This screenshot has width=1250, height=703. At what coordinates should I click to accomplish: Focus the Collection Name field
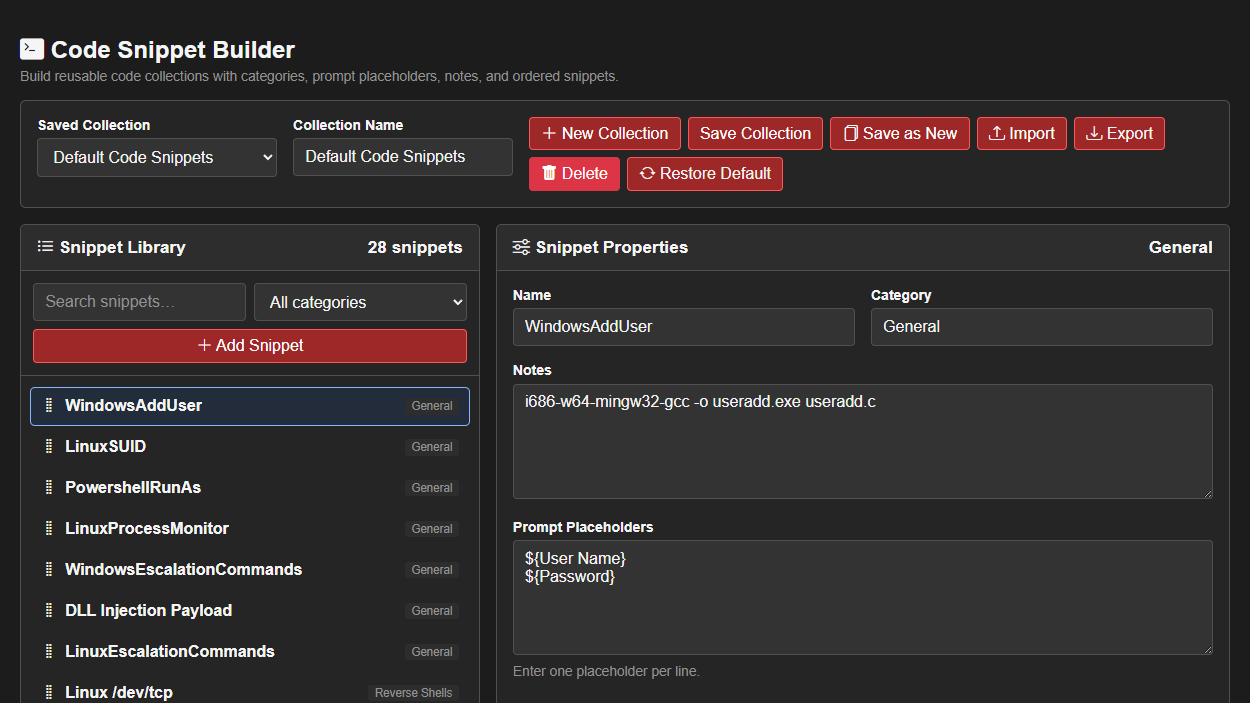click(x=403, y=157)
